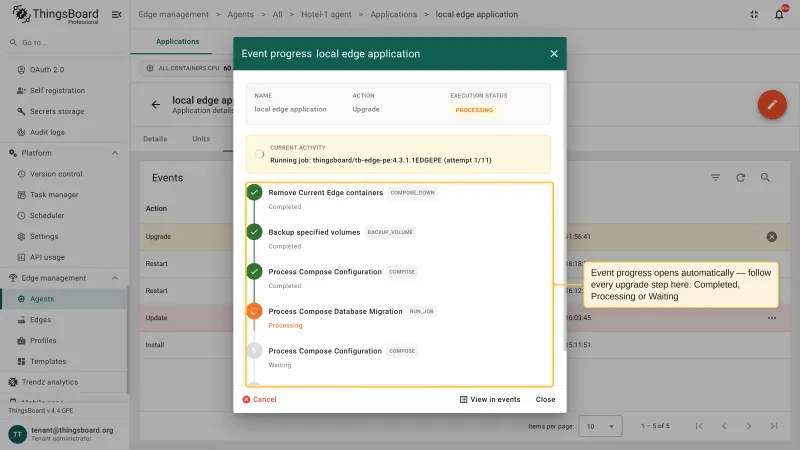This screenshot has height=450, width=800.
Task: Go to Agents breadcrumb
Action: (x=240, y=14)
